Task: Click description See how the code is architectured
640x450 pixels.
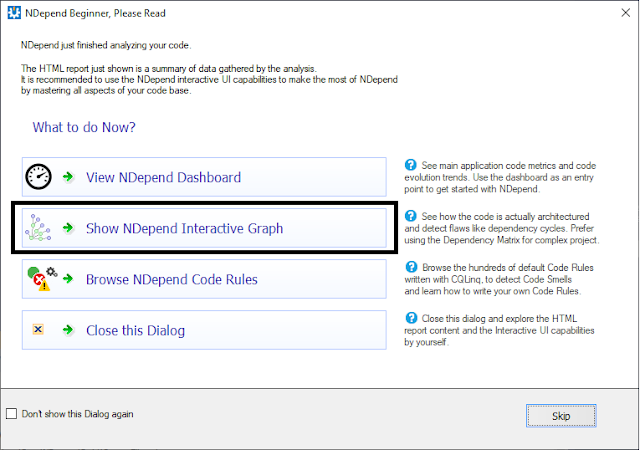Action: (x=502, y=228)
